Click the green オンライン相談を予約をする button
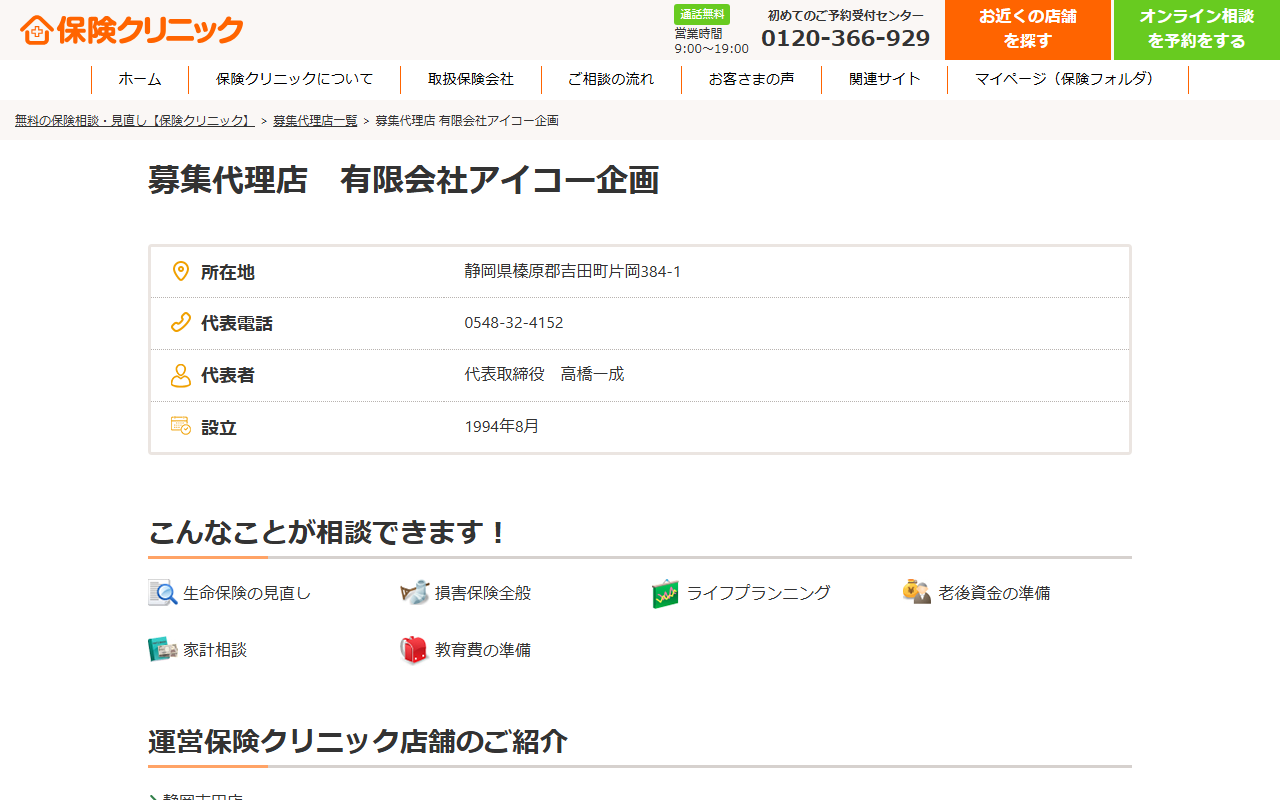 pos(1197,30)
